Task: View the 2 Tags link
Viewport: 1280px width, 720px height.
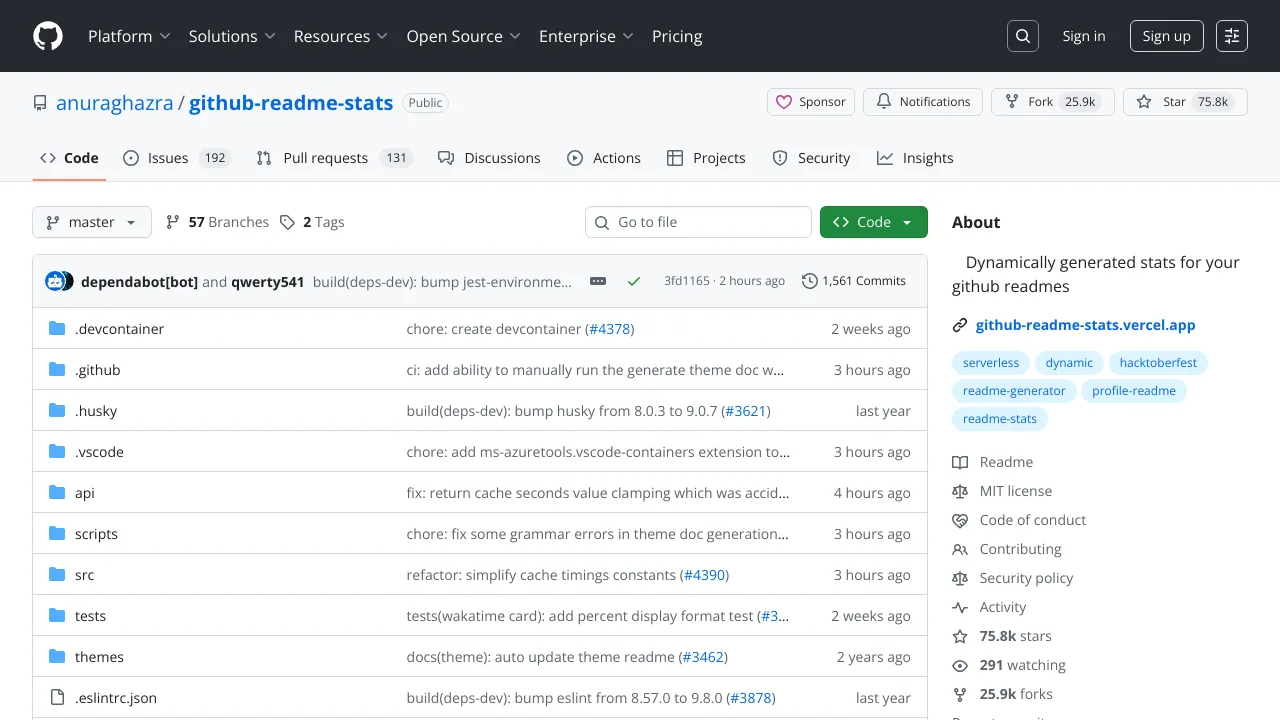Action: [313, 222]
